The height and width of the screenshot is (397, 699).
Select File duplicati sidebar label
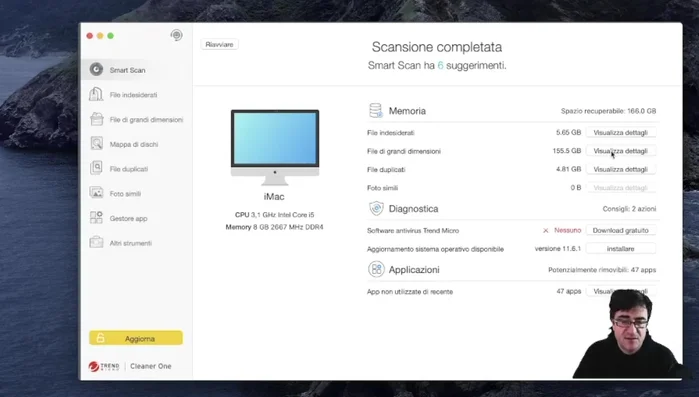pos(129,169)
